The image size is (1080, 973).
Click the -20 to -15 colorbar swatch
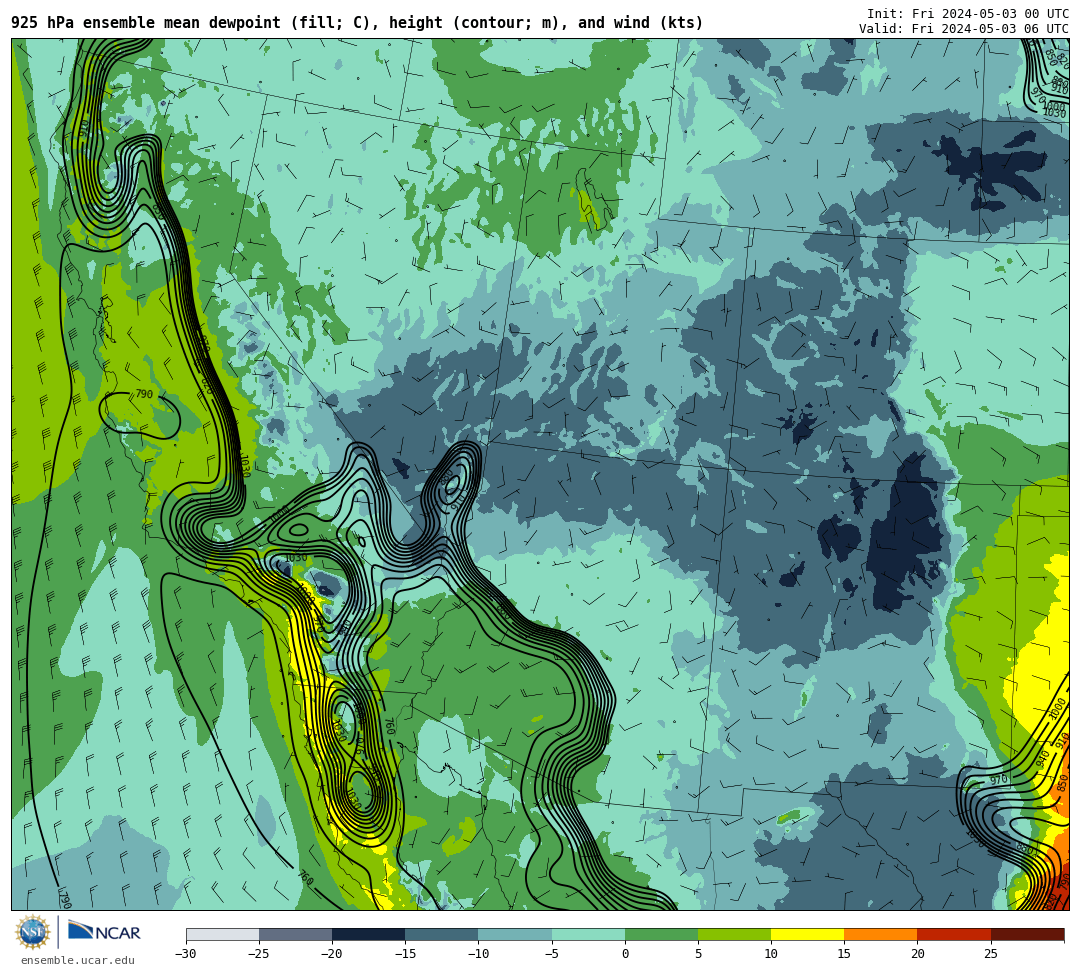click(x=368, y=934)
